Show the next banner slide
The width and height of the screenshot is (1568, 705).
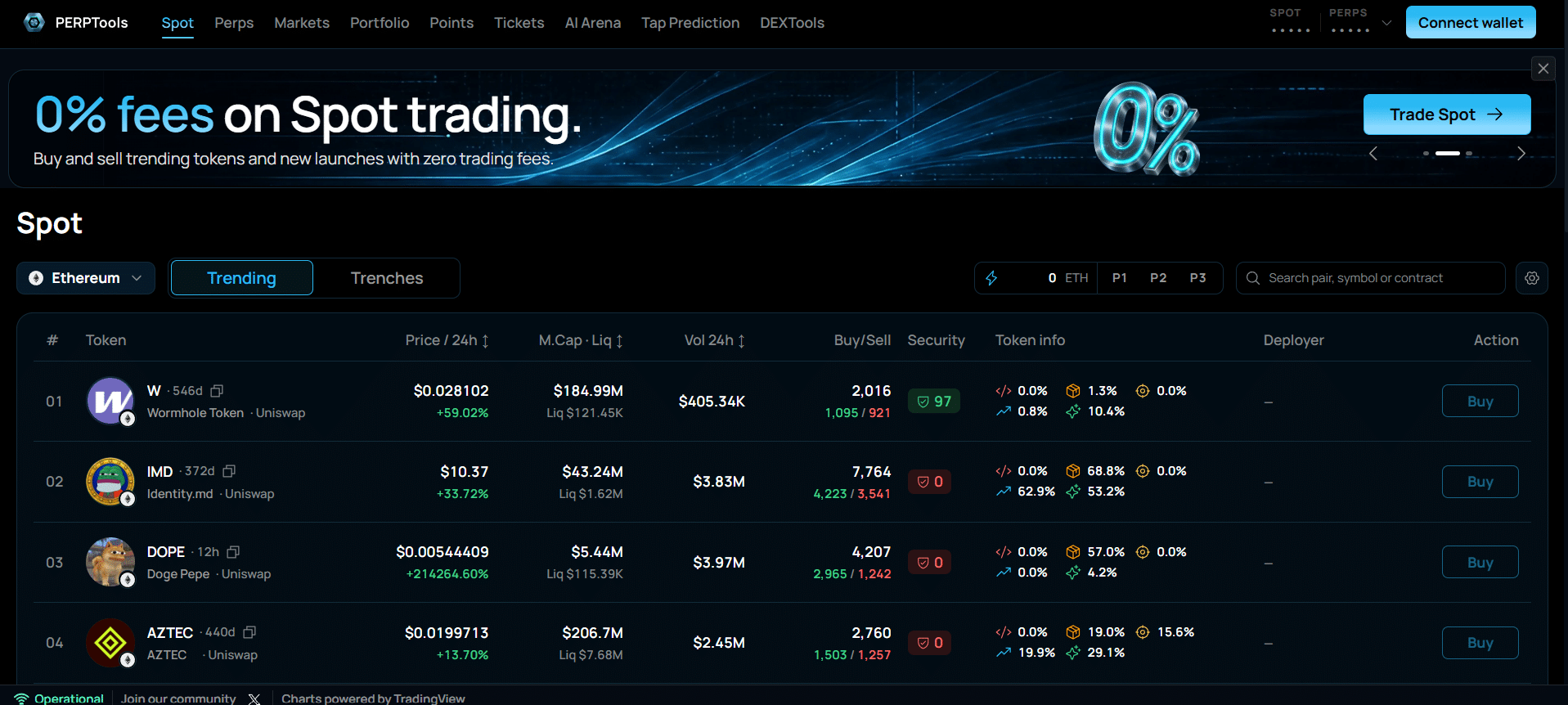tap(1521, 154)
